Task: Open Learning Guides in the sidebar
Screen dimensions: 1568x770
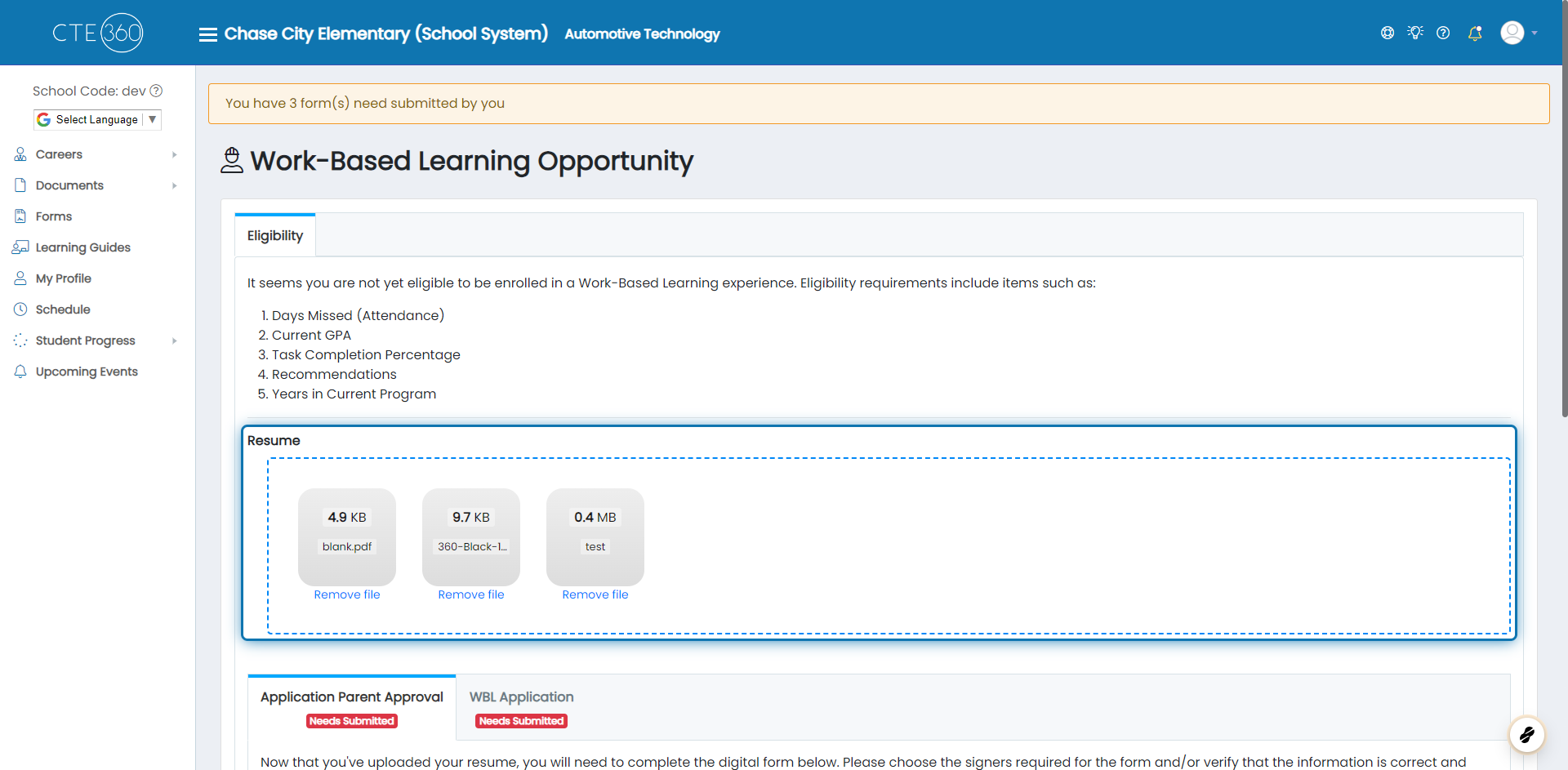Action: point(83,247)
